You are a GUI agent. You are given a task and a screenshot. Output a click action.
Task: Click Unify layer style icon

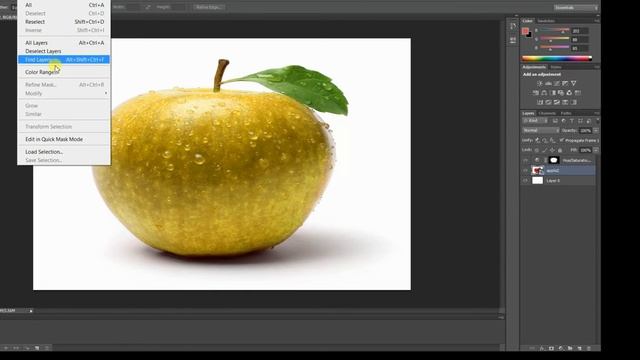pos(553,140)
